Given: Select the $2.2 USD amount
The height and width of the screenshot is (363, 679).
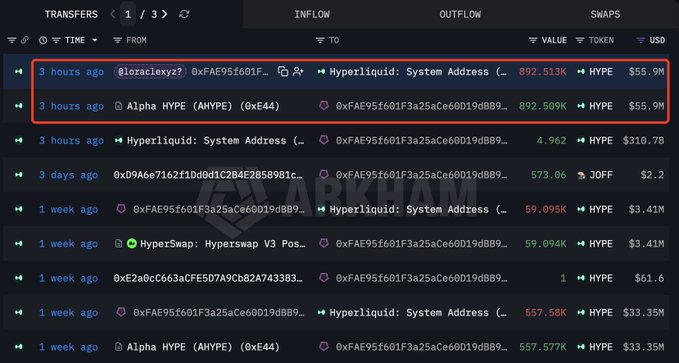Looking at the screenshot, I should (653, 175).
